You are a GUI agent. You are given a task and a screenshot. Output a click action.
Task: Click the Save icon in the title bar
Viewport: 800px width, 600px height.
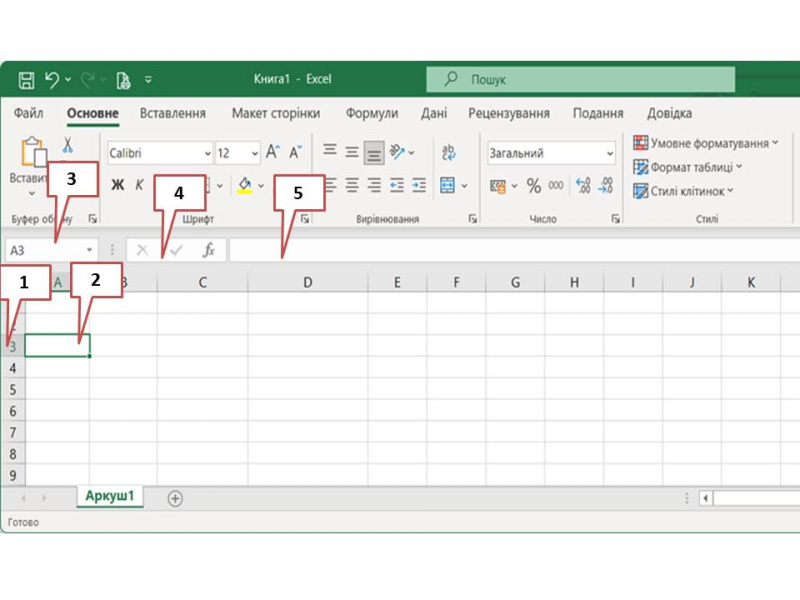[x=27, y=79]
